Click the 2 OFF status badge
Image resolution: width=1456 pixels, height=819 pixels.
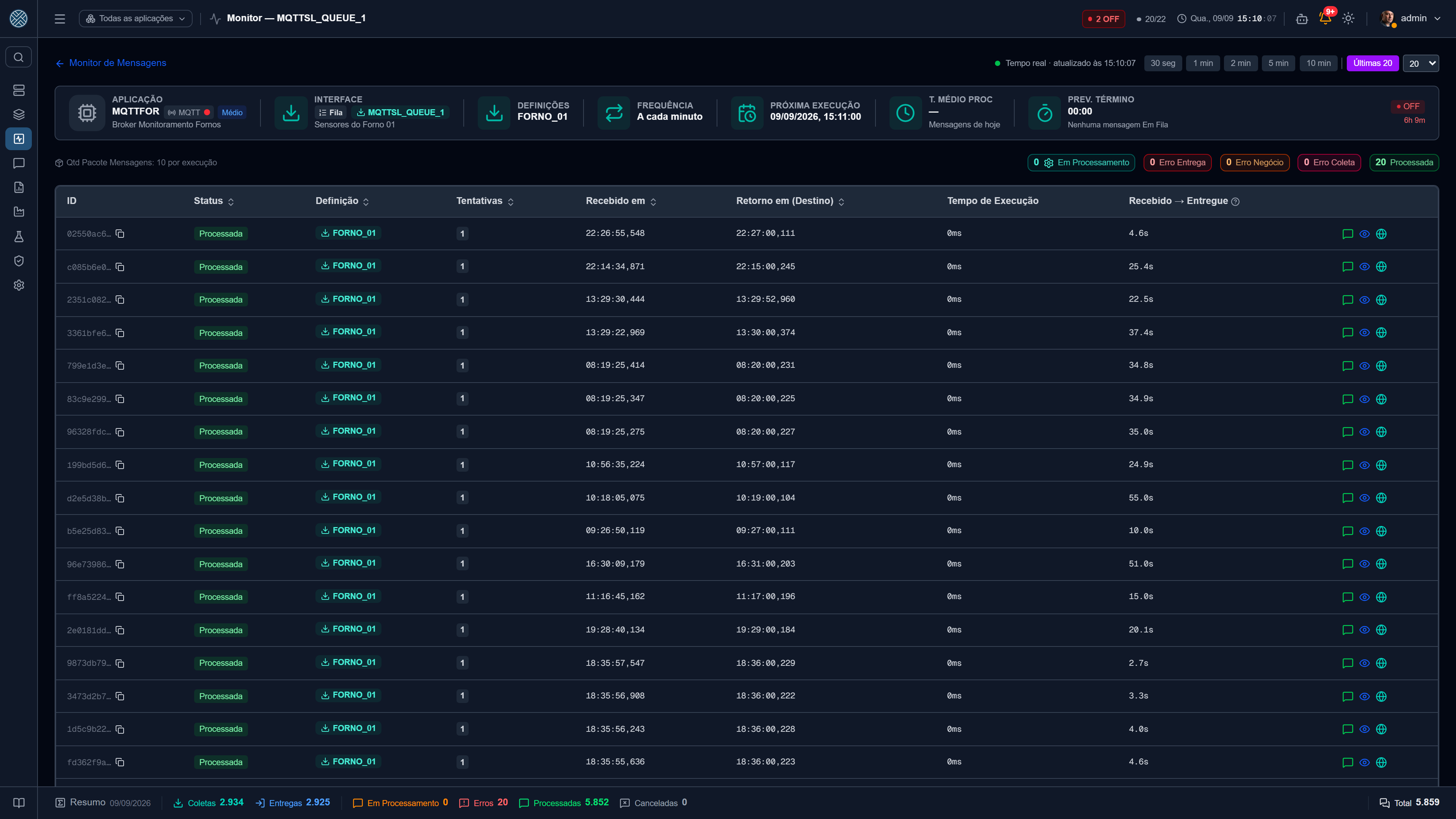(x=1103, y=19)
